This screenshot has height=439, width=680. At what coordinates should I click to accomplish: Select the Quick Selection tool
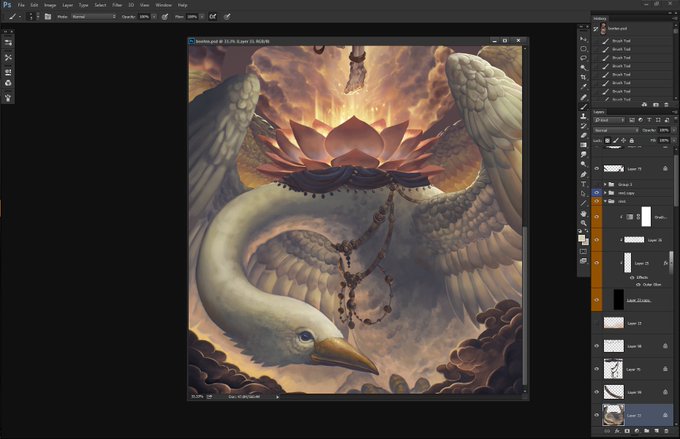[584, 68]
